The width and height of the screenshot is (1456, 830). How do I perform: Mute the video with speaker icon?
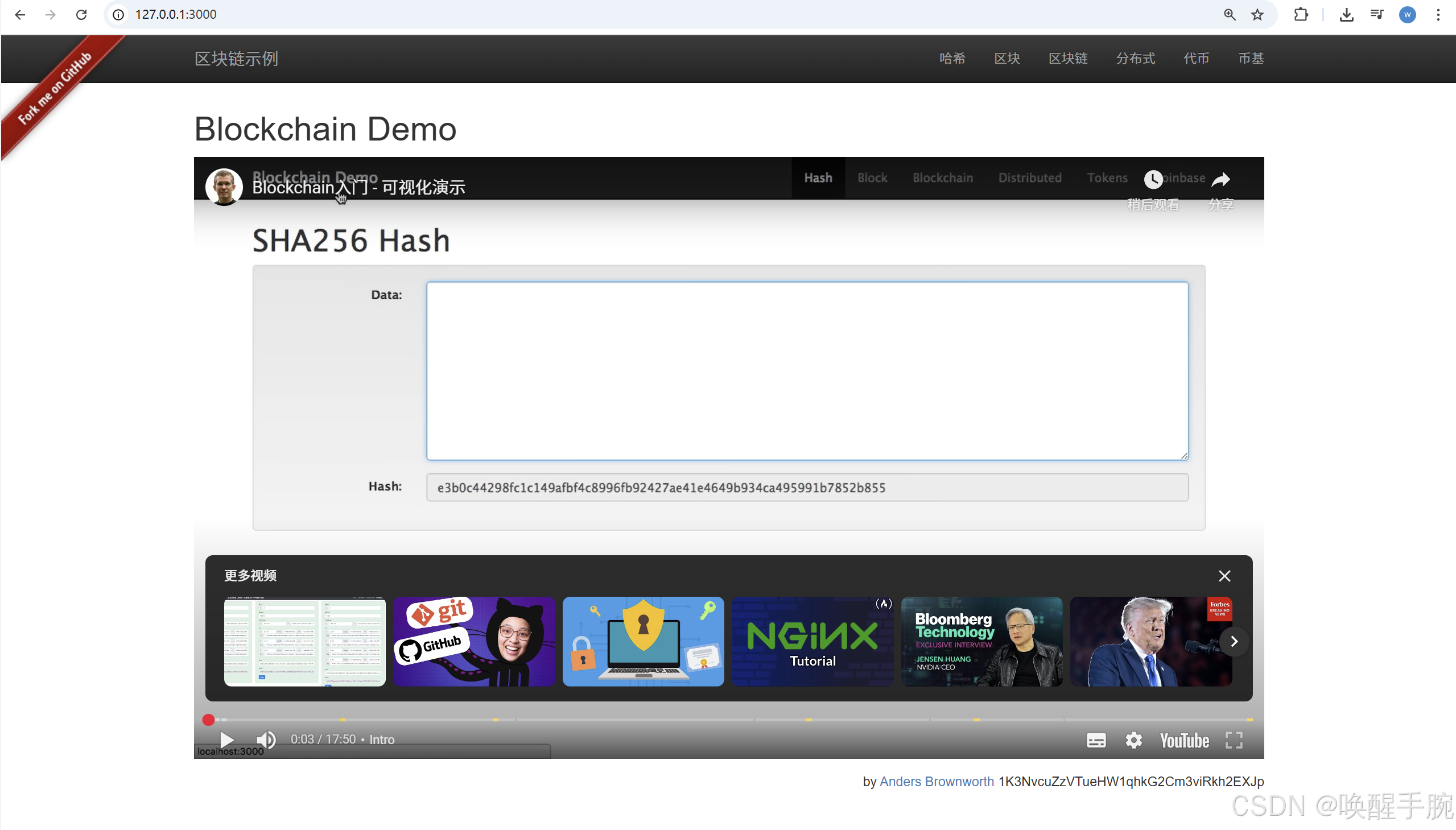point(266,740)
